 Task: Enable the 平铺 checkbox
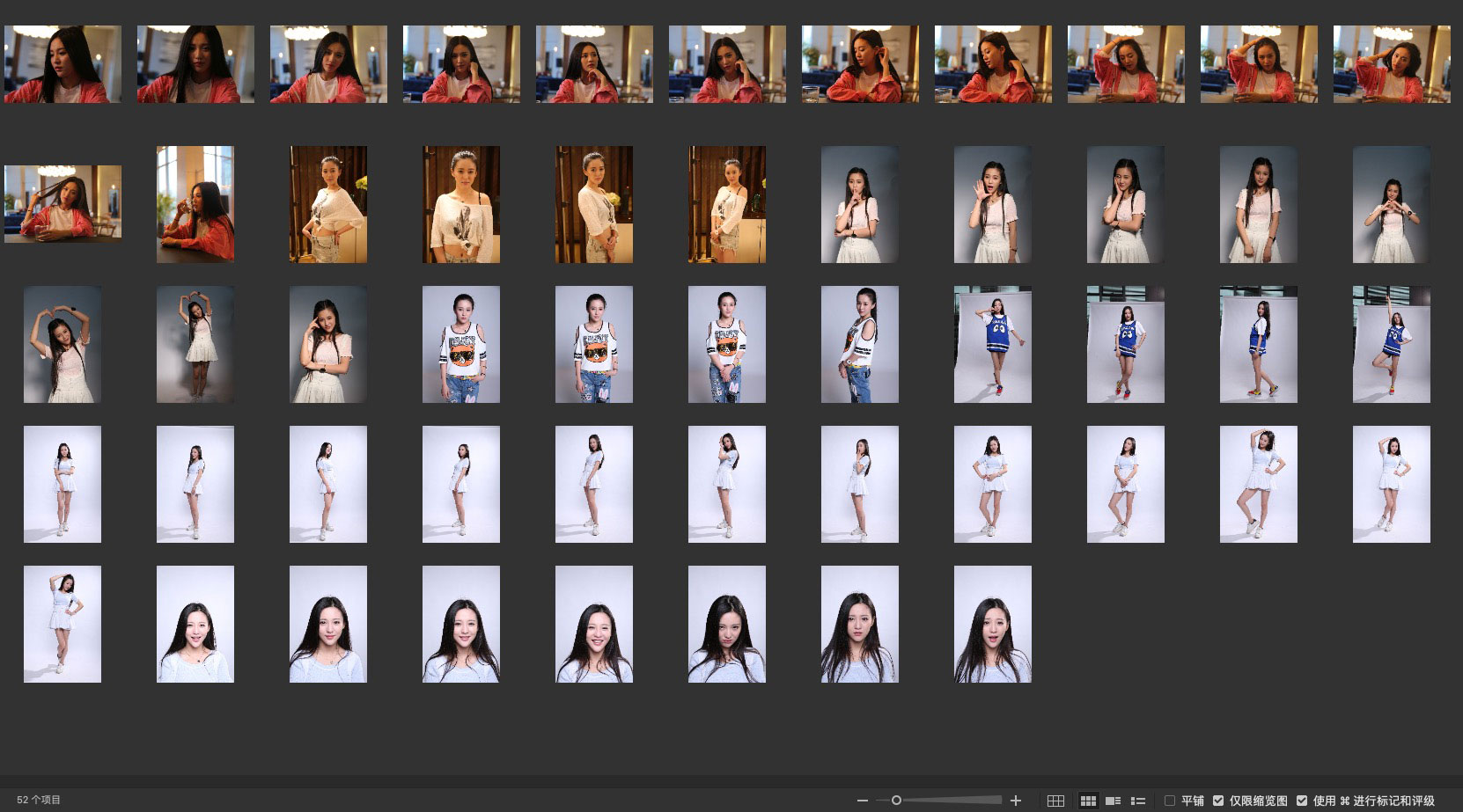coord(1170,801)
